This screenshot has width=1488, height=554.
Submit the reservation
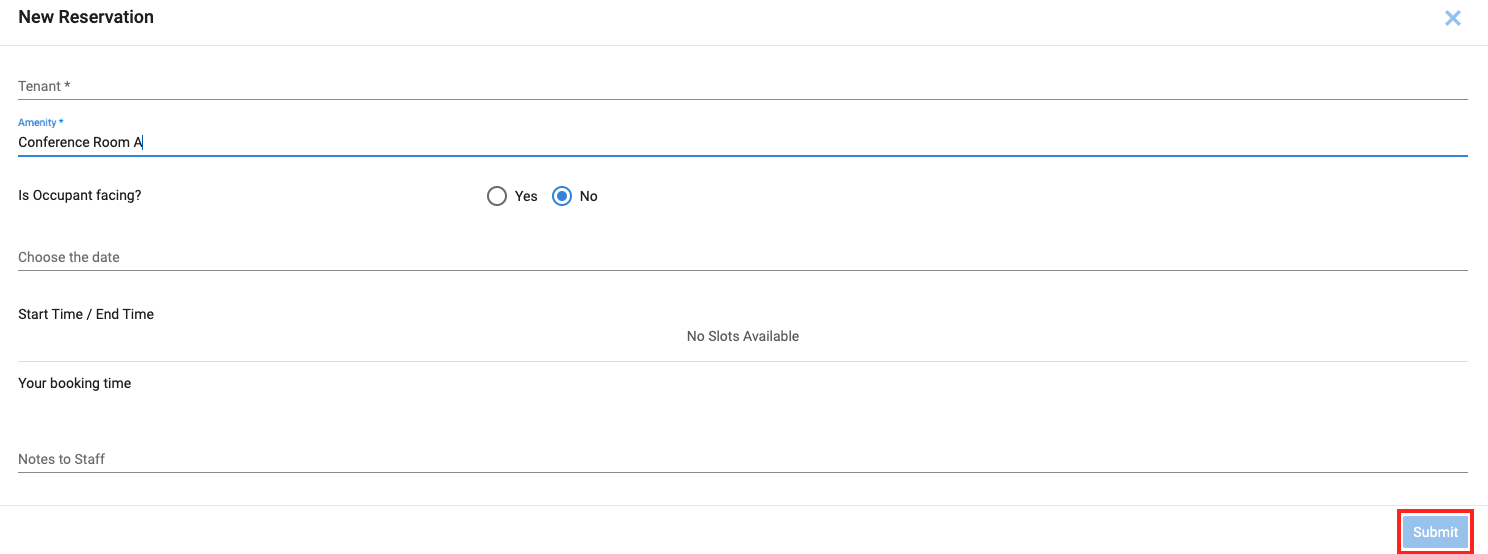click(1435, 532)
